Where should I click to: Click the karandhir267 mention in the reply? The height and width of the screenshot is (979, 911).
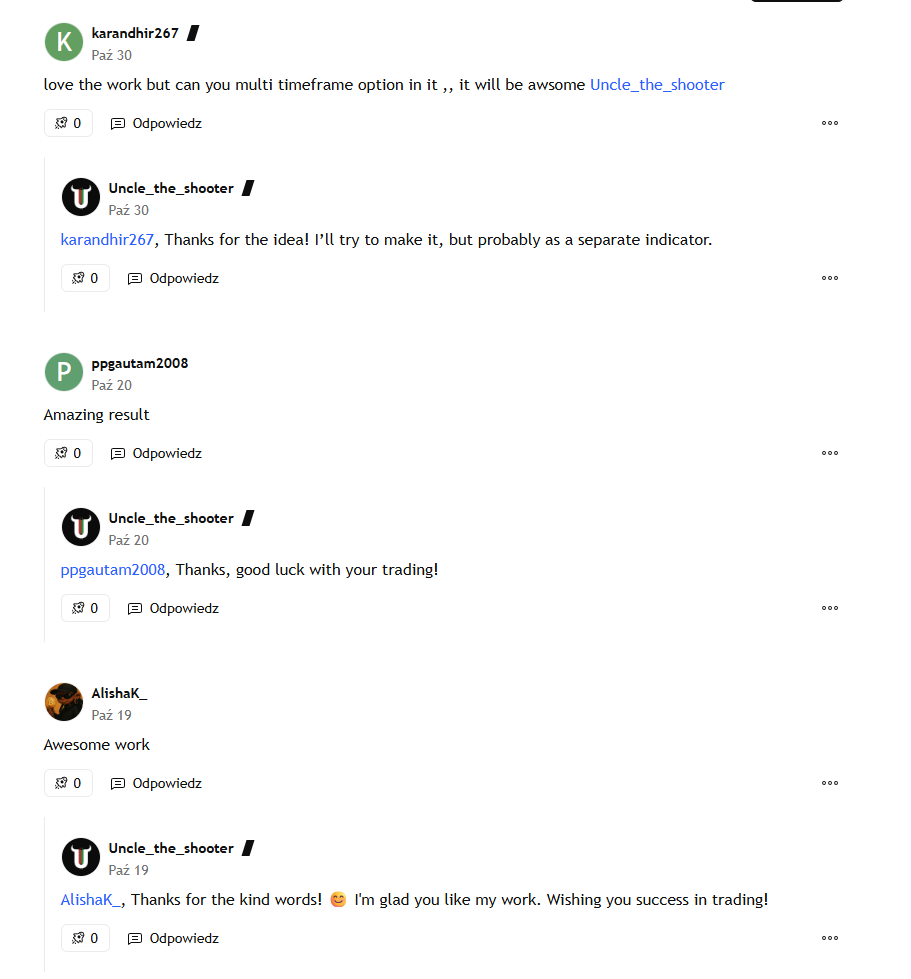(107, 240)
